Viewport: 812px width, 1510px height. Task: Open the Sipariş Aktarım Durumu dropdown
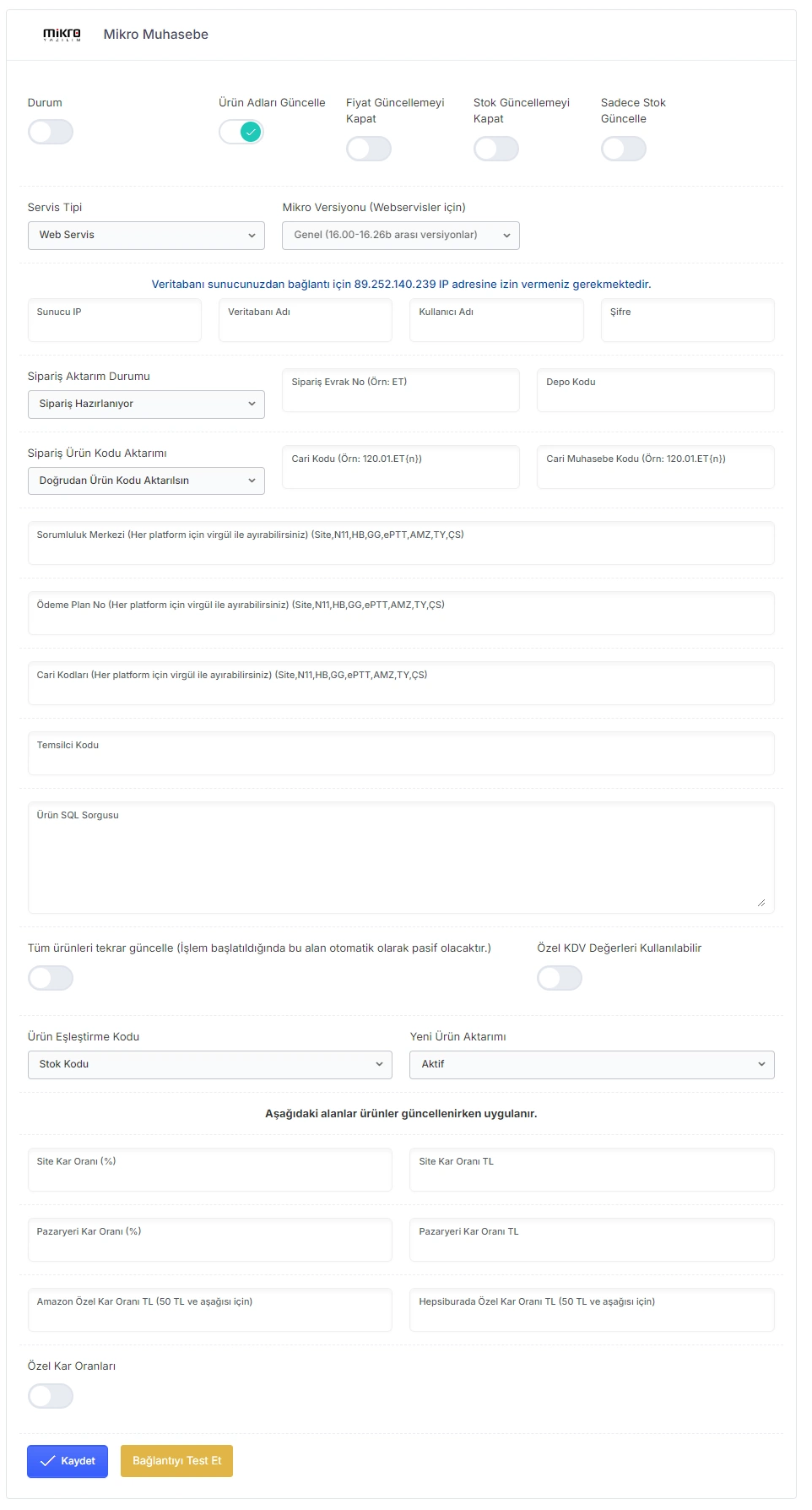click(146, 405)
